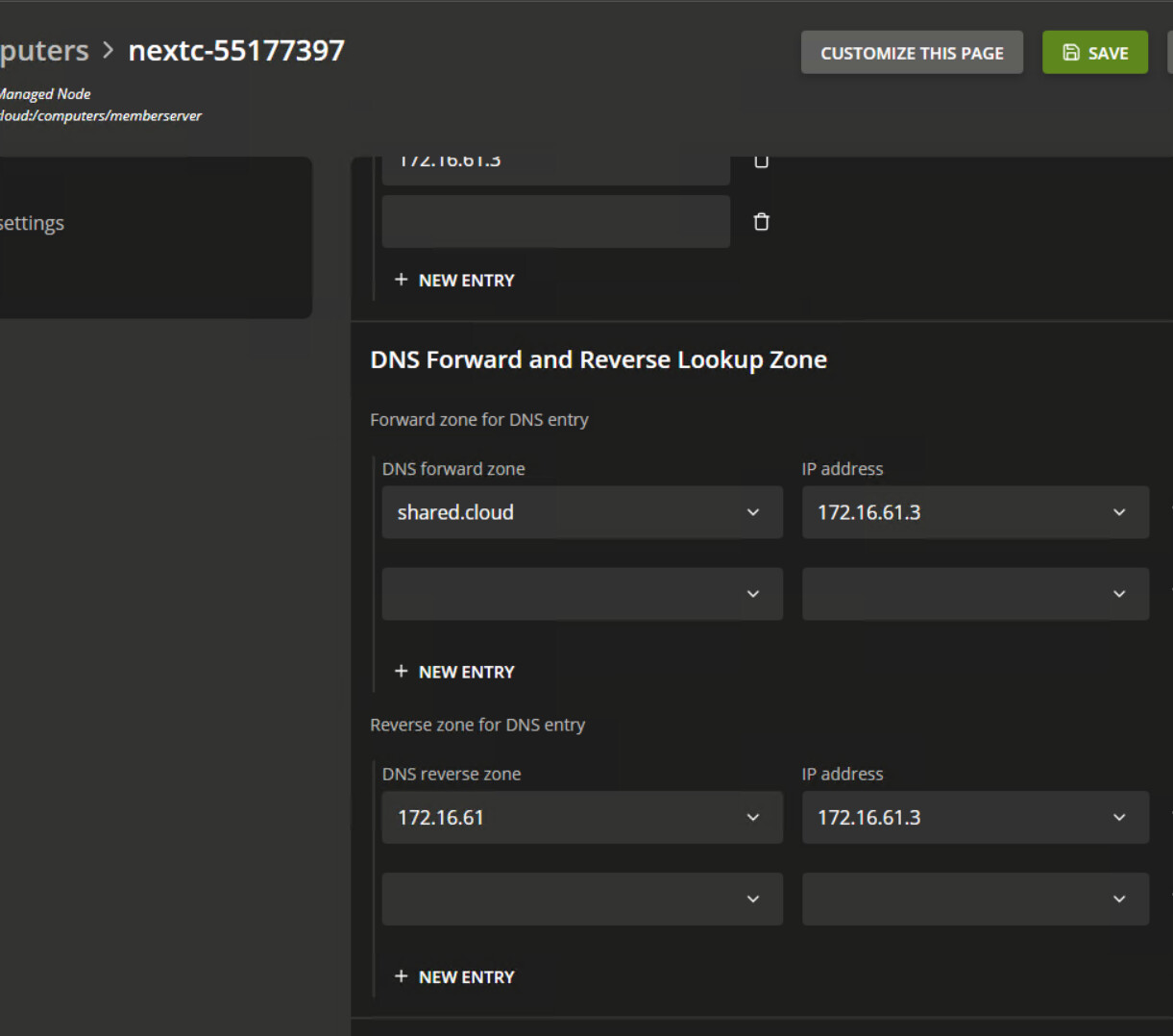Open the empty second reverse zone IP address dropdown

(x=974, y=899)
